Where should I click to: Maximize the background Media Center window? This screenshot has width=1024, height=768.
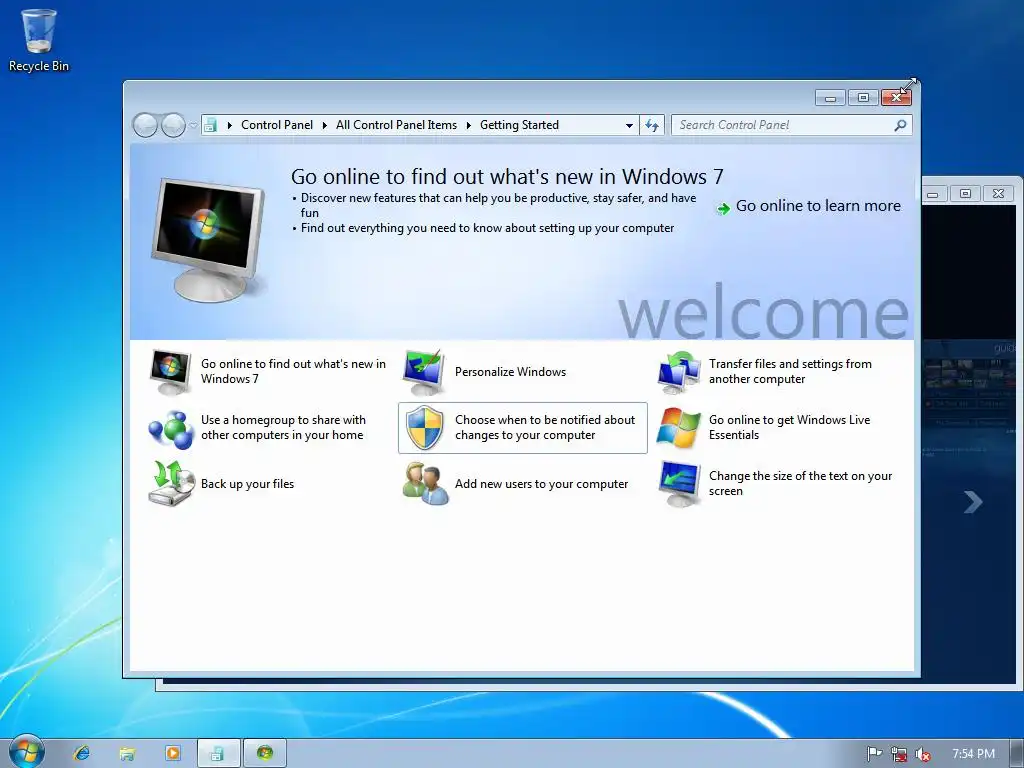(x=965, y=194)
